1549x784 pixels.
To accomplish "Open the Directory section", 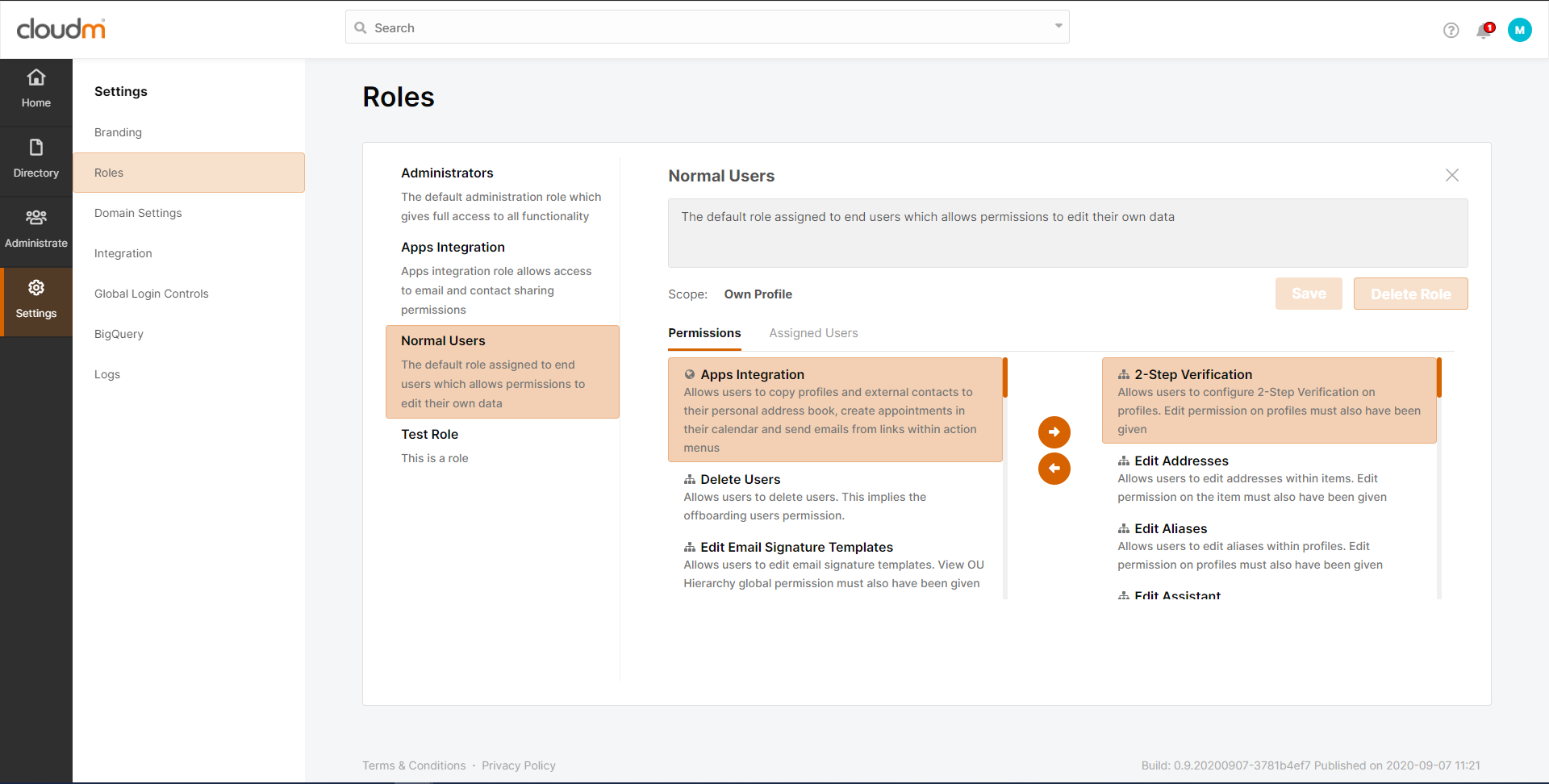I will 36,160.
